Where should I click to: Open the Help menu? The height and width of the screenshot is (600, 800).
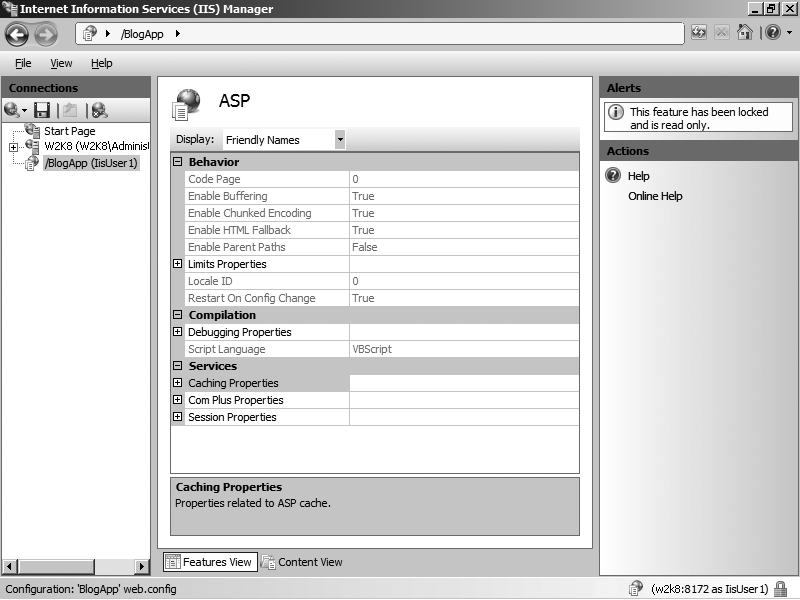coord(102,63)
